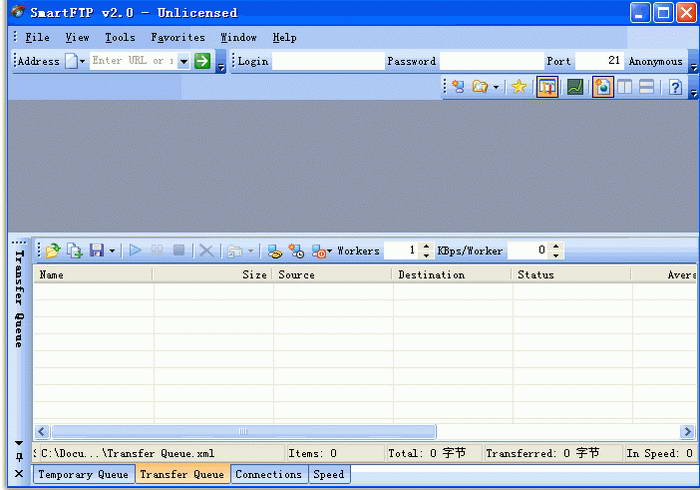This screenshot has height=490, width=700.
Task: Open the Favorites star icon
Action: (518, 87)
